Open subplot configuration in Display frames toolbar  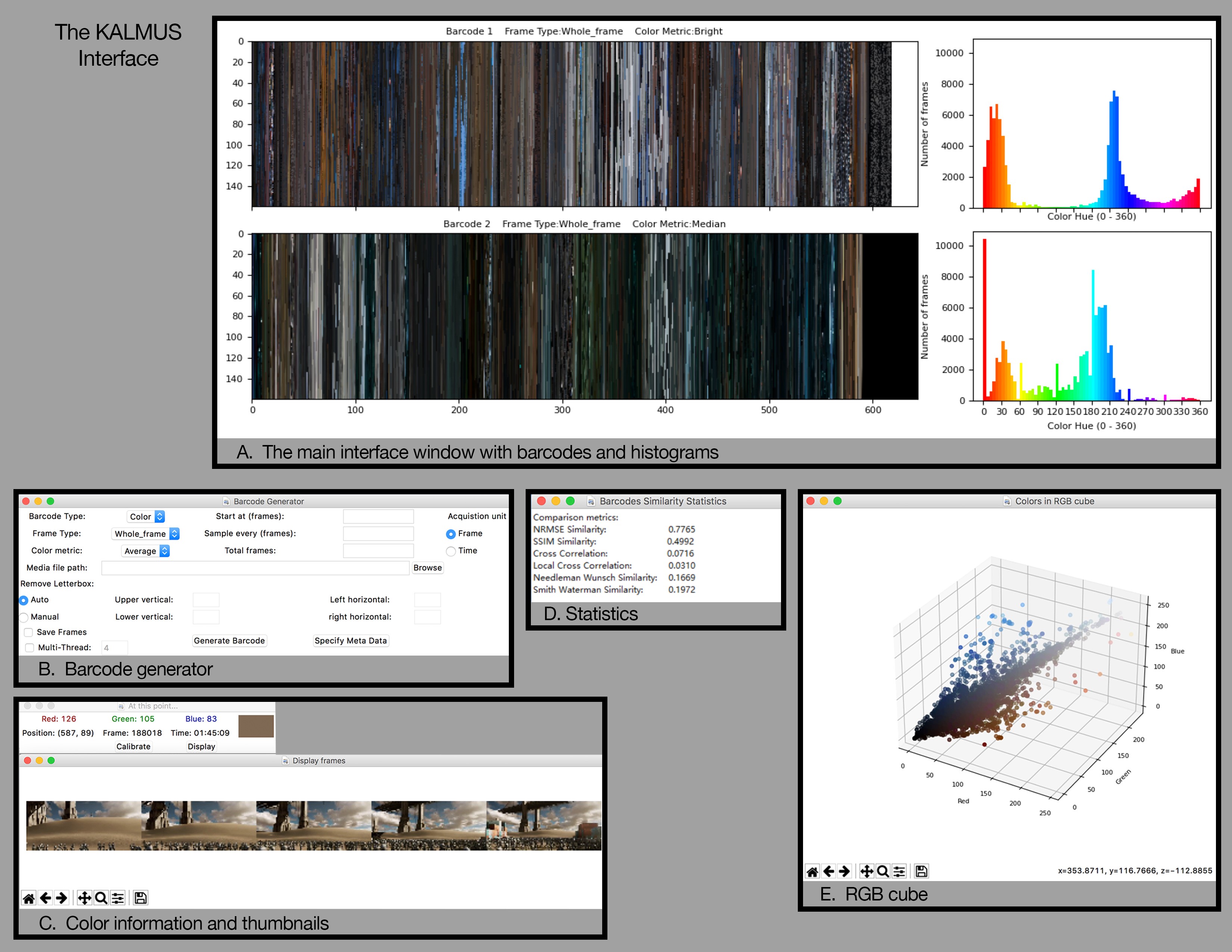pyautogui.click(x=117, y=898)
